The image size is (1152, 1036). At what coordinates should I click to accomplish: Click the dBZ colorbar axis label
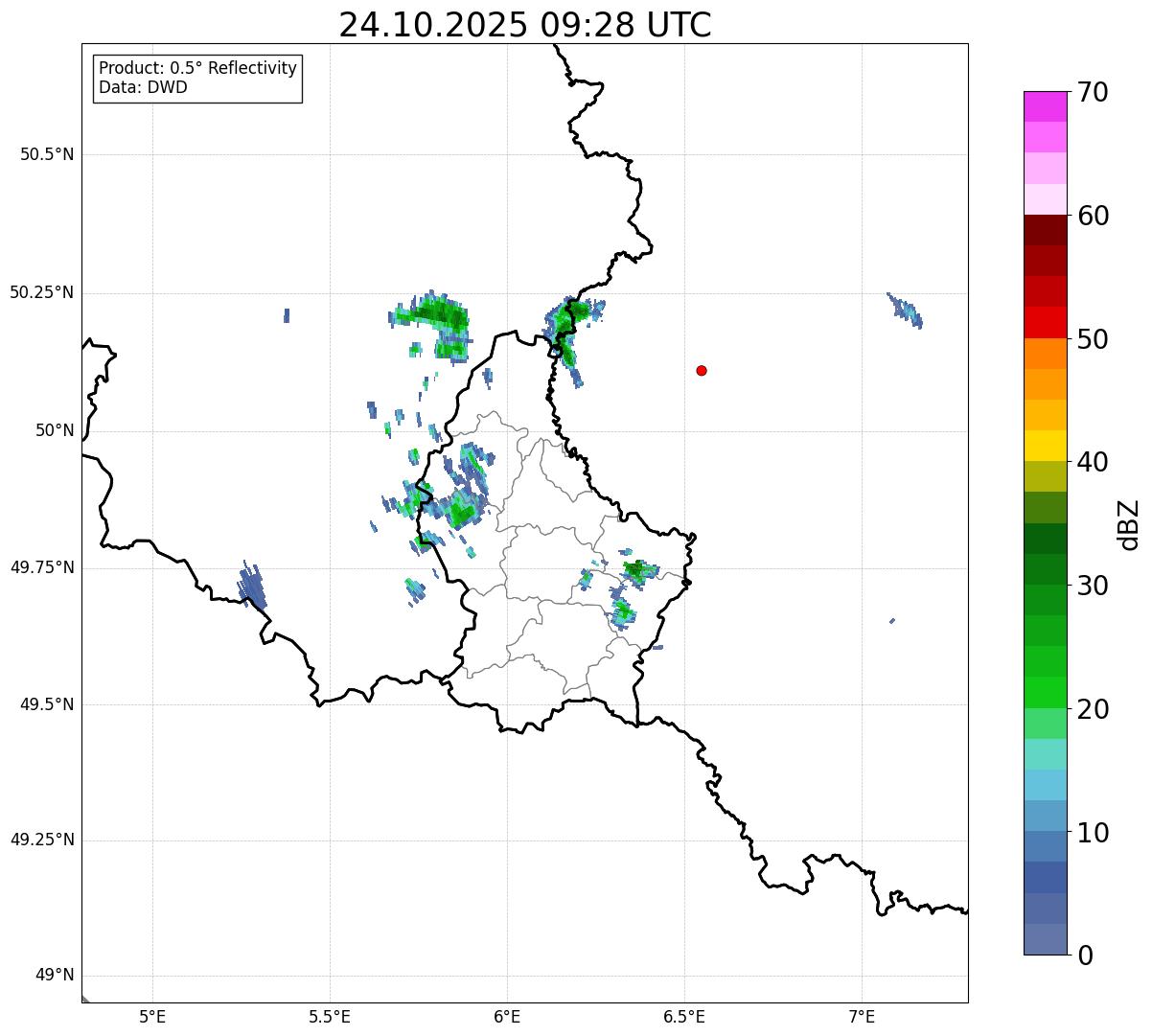(x=1129, y=524)
